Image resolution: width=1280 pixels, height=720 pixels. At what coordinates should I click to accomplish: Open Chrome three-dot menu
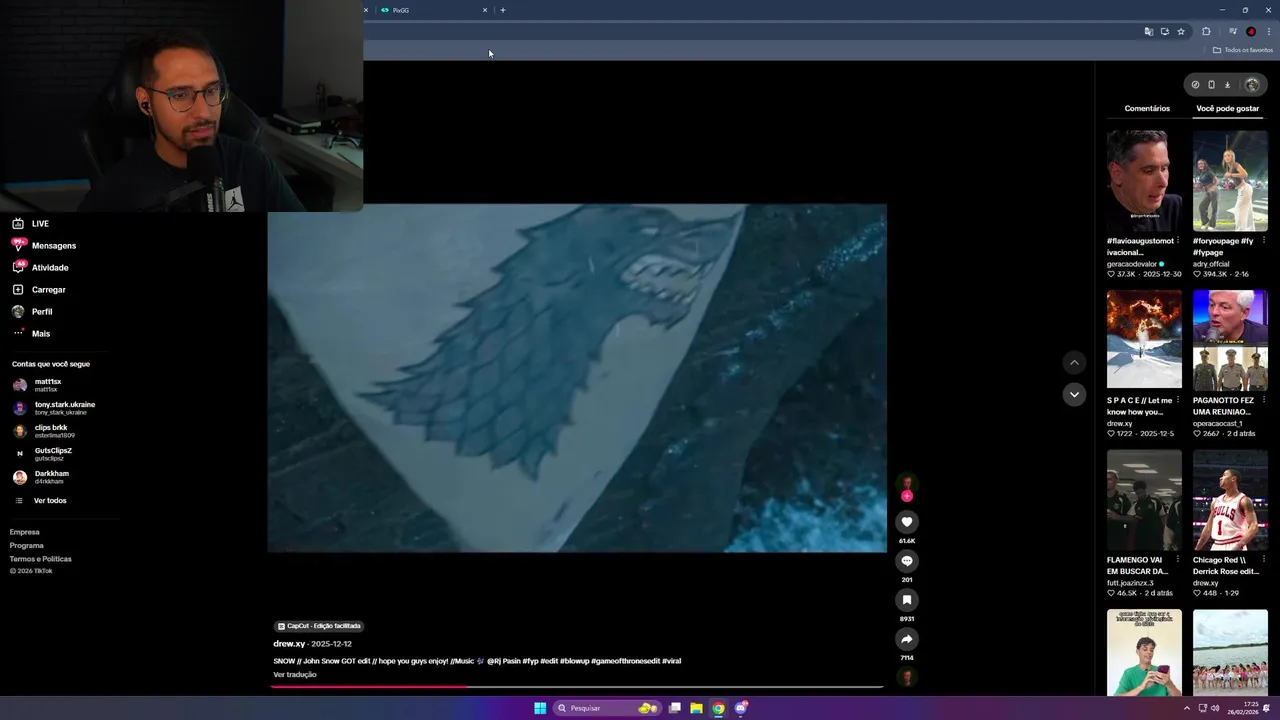click(1269, 32)
